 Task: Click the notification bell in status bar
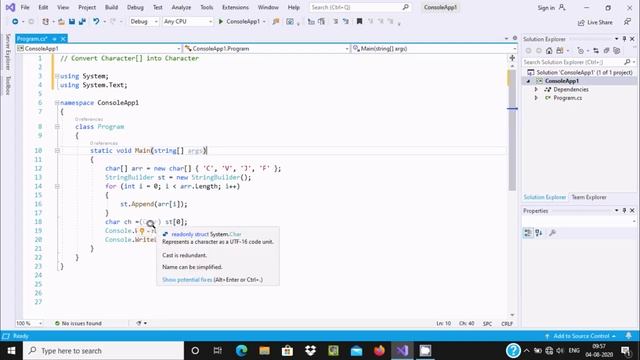tap(629, 336)
